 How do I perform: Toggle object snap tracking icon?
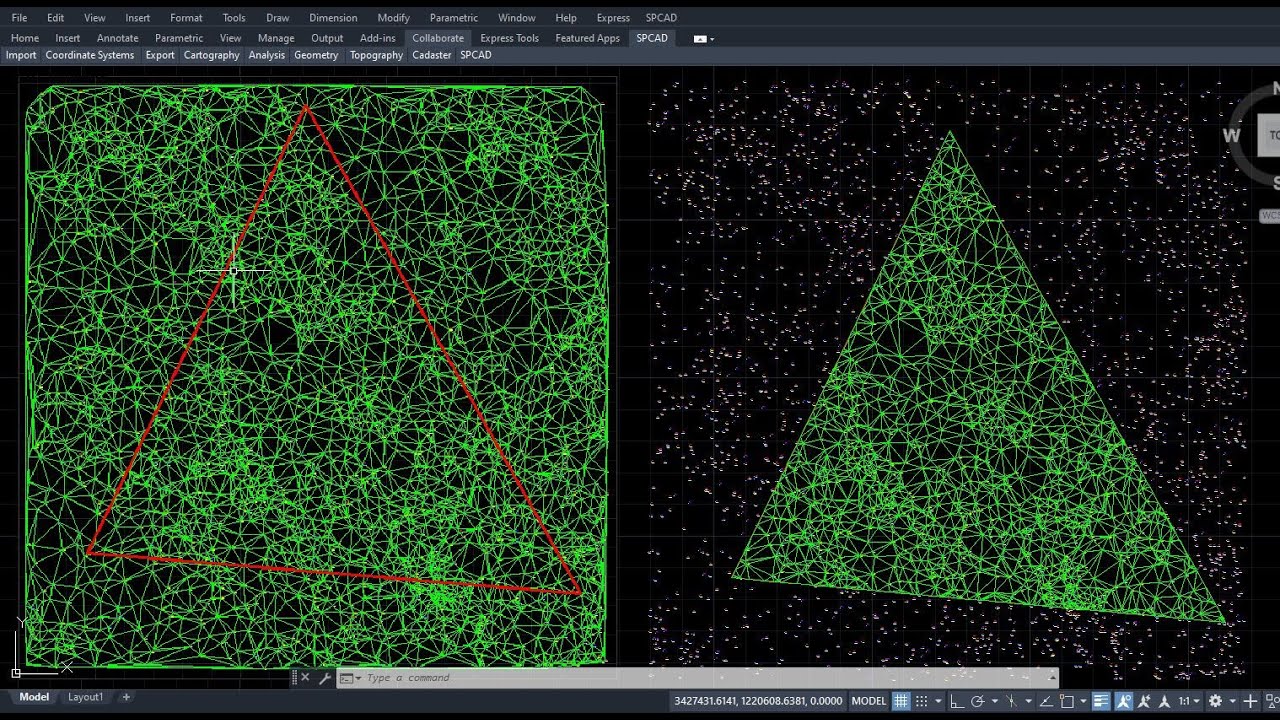tap(1046, 701)
